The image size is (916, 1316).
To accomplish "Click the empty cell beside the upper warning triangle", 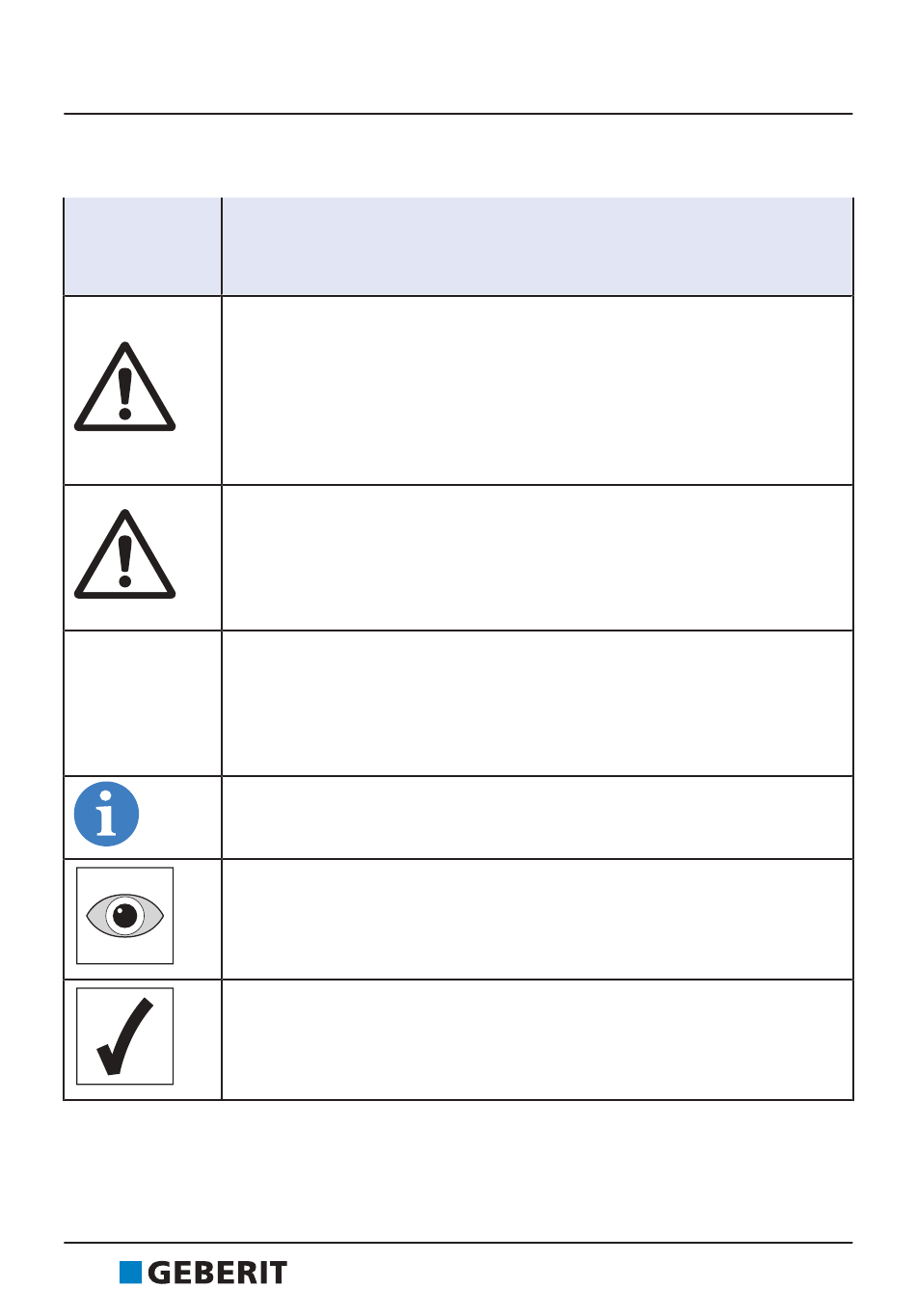I will click(x=537, y=390).
